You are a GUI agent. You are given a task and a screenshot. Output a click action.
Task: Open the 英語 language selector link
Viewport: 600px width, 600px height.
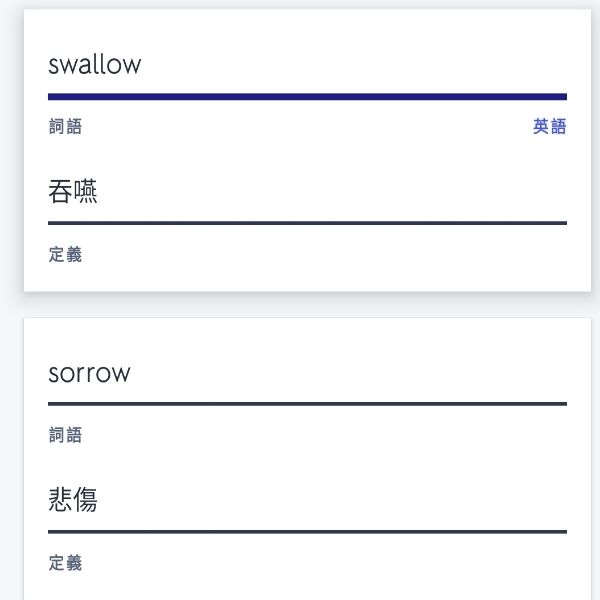coord(549,127)
